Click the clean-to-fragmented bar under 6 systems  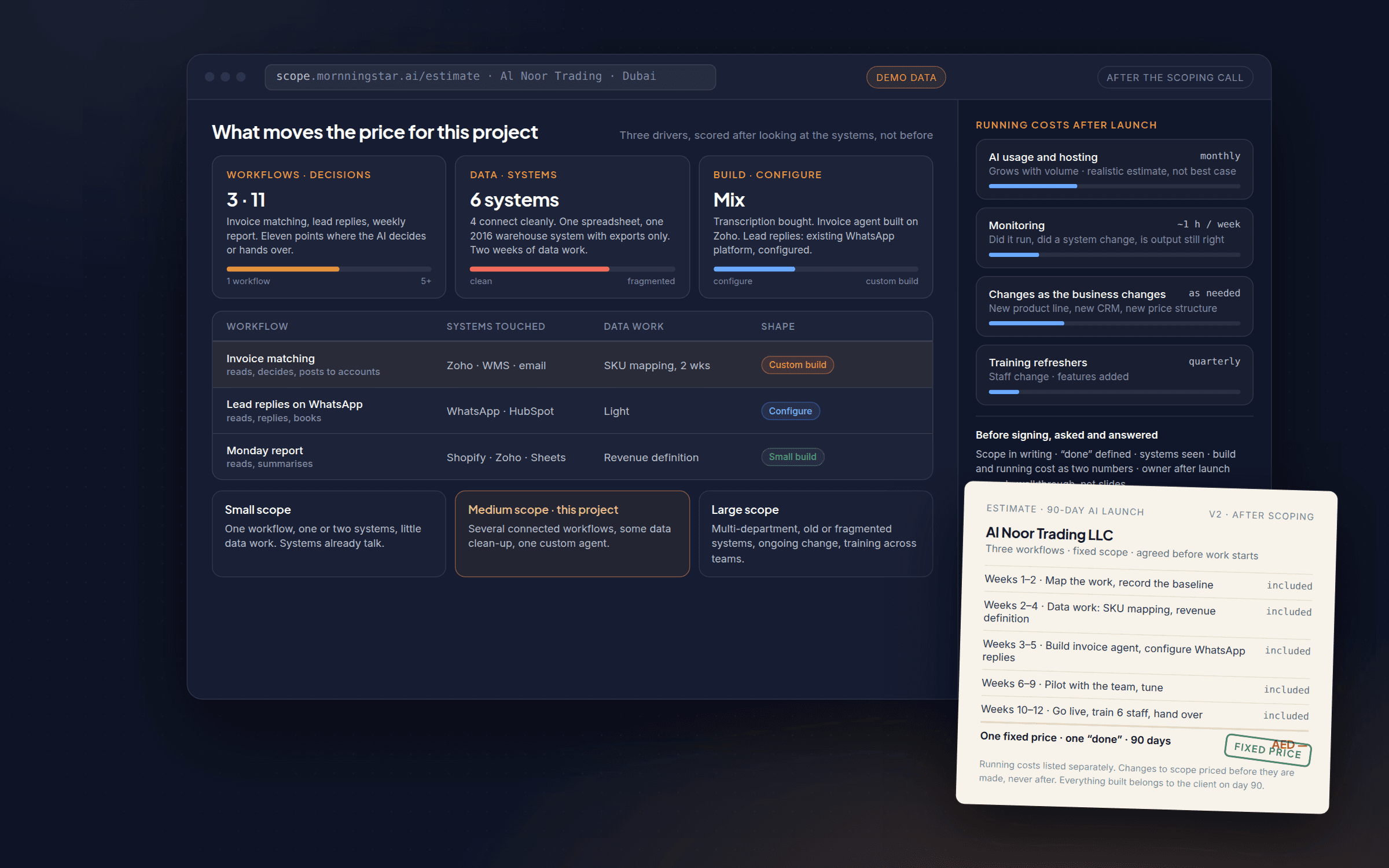tap(572, 269)
